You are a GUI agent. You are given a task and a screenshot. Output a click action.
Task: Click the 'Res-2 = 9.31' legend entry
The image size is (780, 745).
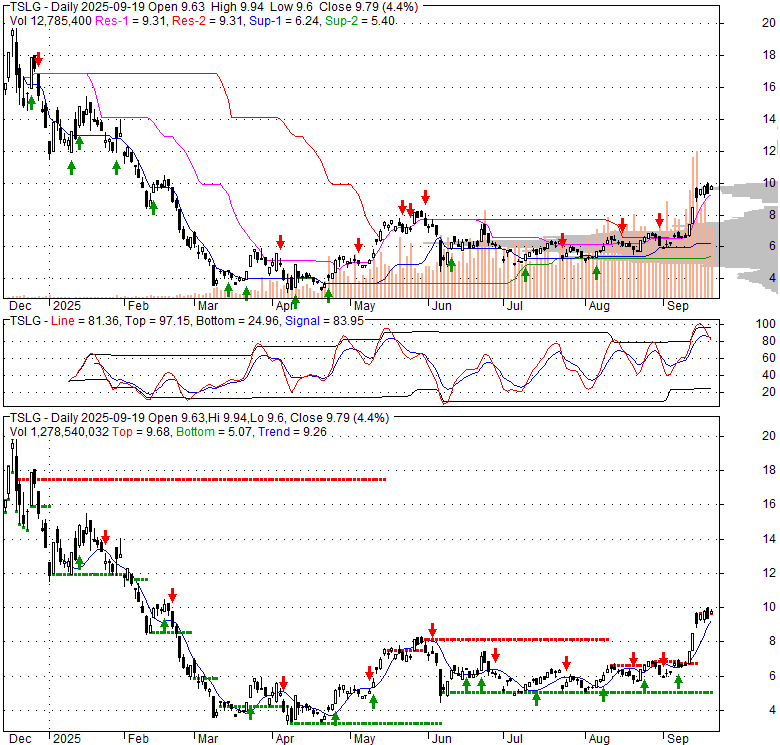pyautogui.click(x=207, y=21)
